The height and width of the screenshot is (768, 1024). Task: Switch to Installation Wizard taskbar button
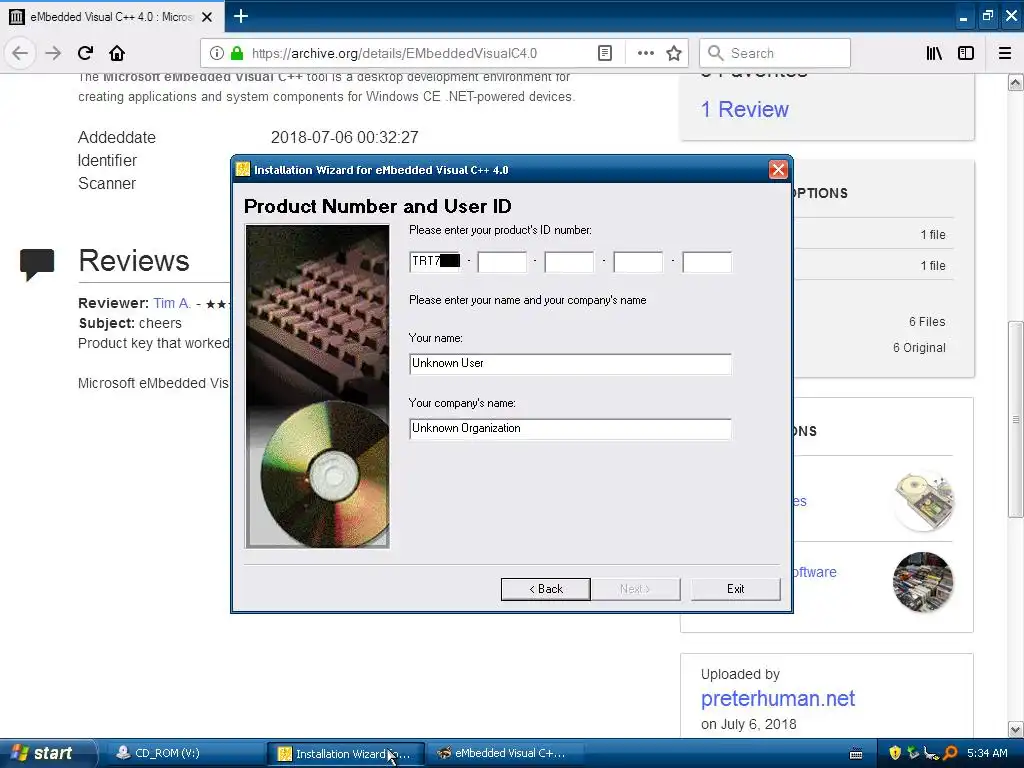pyautogui.click(x=345, y=754)
